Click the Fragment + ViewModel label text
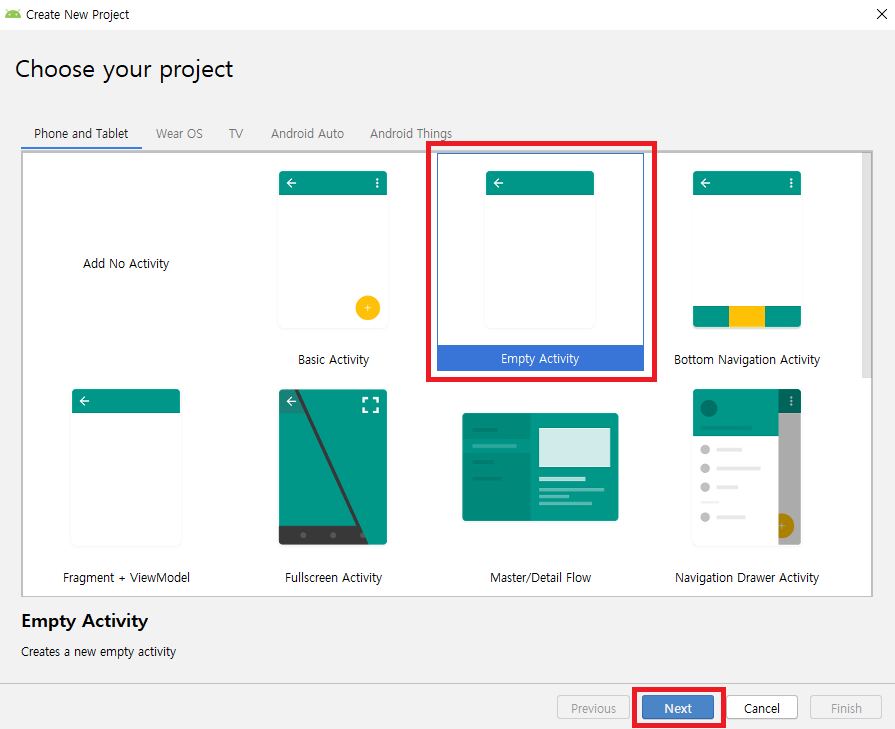 [126, 578]
